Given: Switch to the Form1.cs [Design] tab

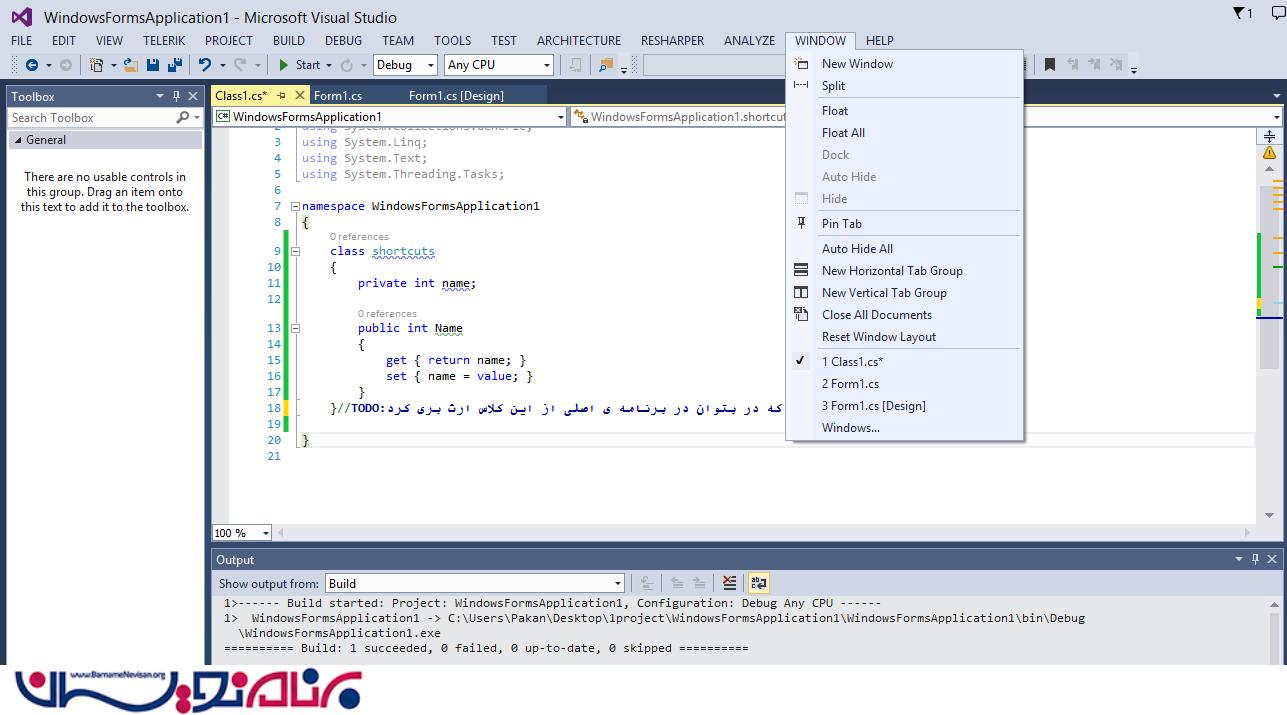Looking at the screenshot, I should click(456, 96).
